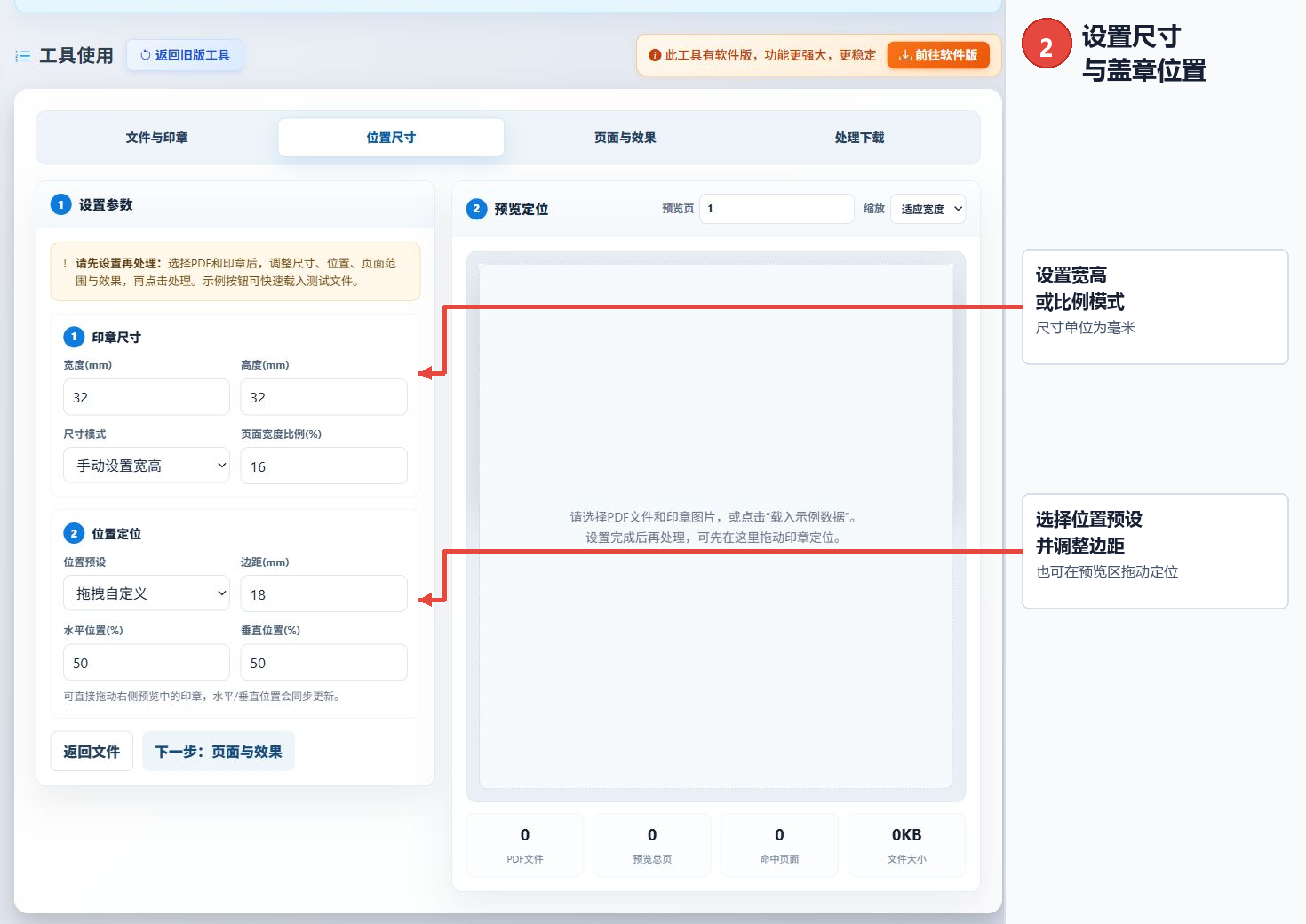Click the 高度(mm) input field

point(324,397)
